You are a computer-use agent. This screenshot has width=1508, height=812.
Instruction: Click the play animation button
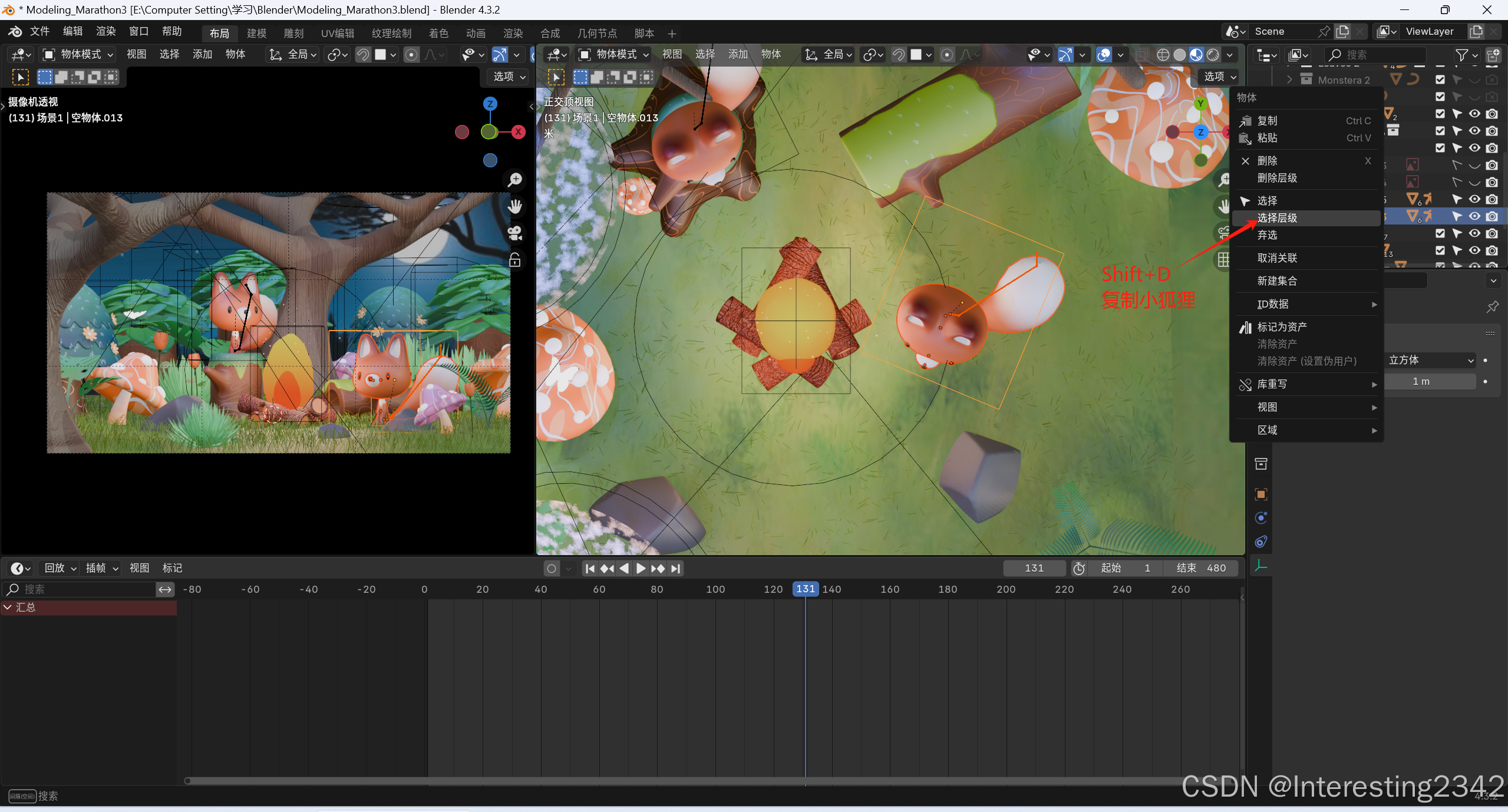pyautogui.click(x=641, y=568)
